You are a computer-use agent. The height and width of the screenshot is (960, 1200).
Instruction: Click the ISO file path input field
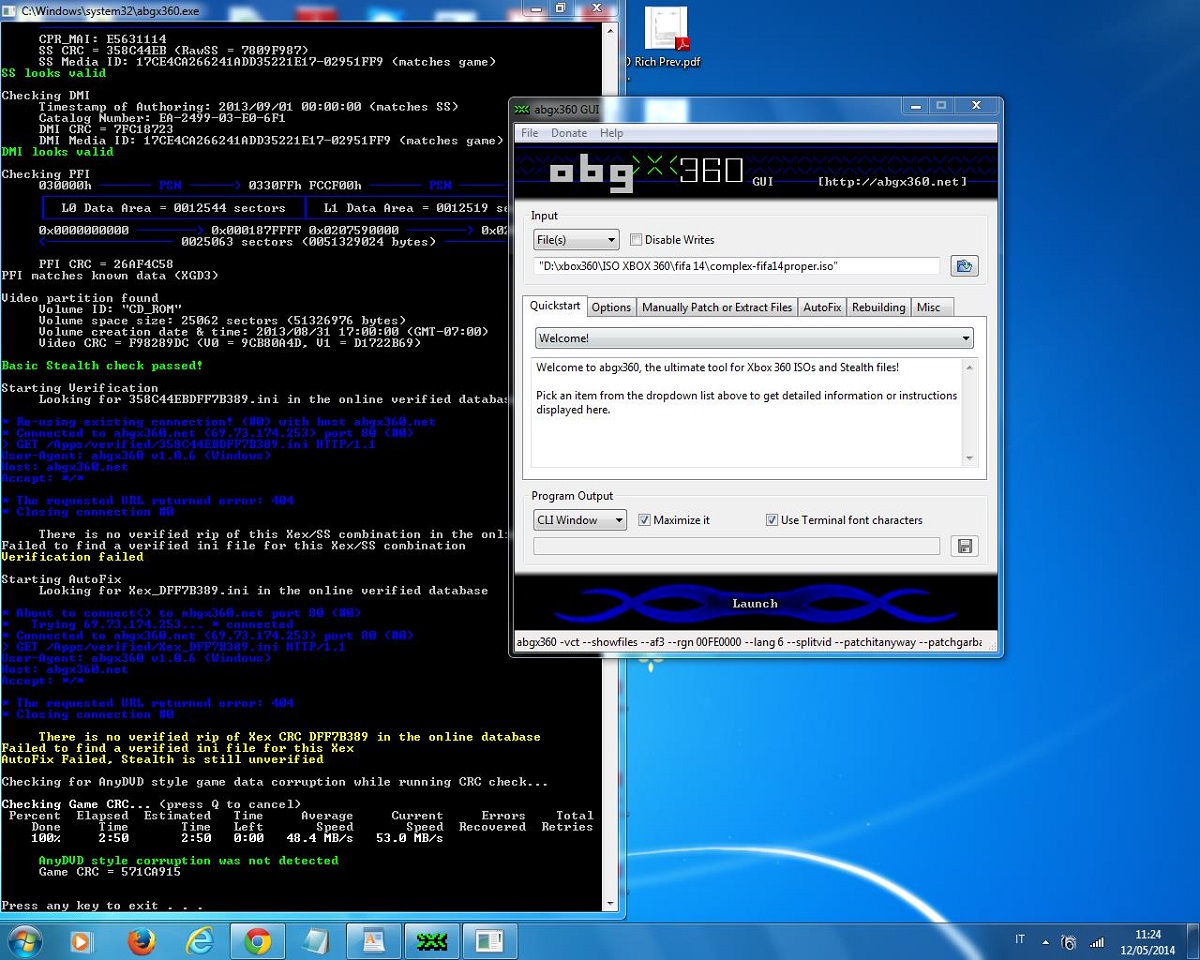(737, 266)
